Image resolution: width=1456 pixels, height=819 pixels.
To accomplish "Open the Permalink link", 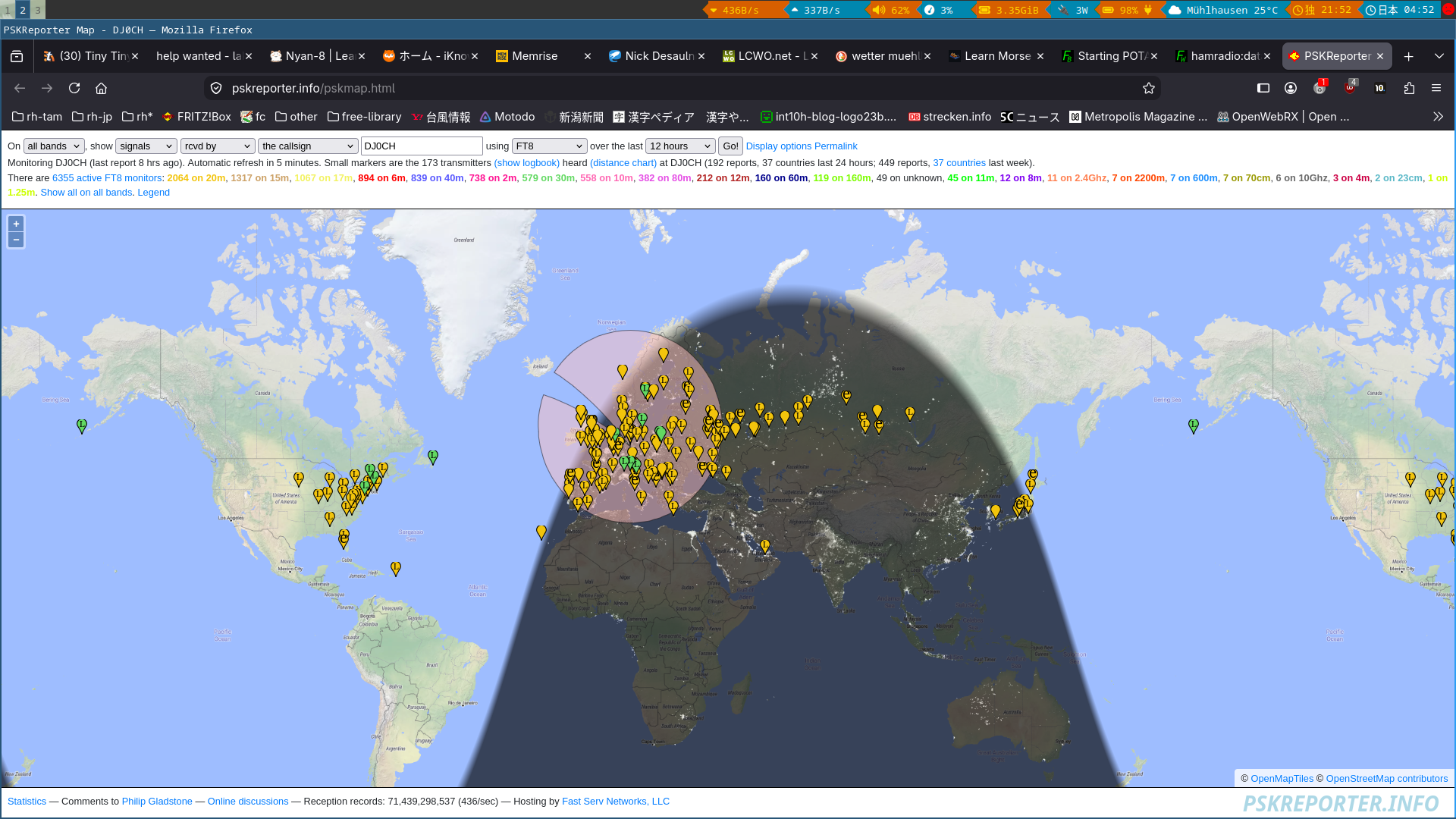I will (836, 146).
